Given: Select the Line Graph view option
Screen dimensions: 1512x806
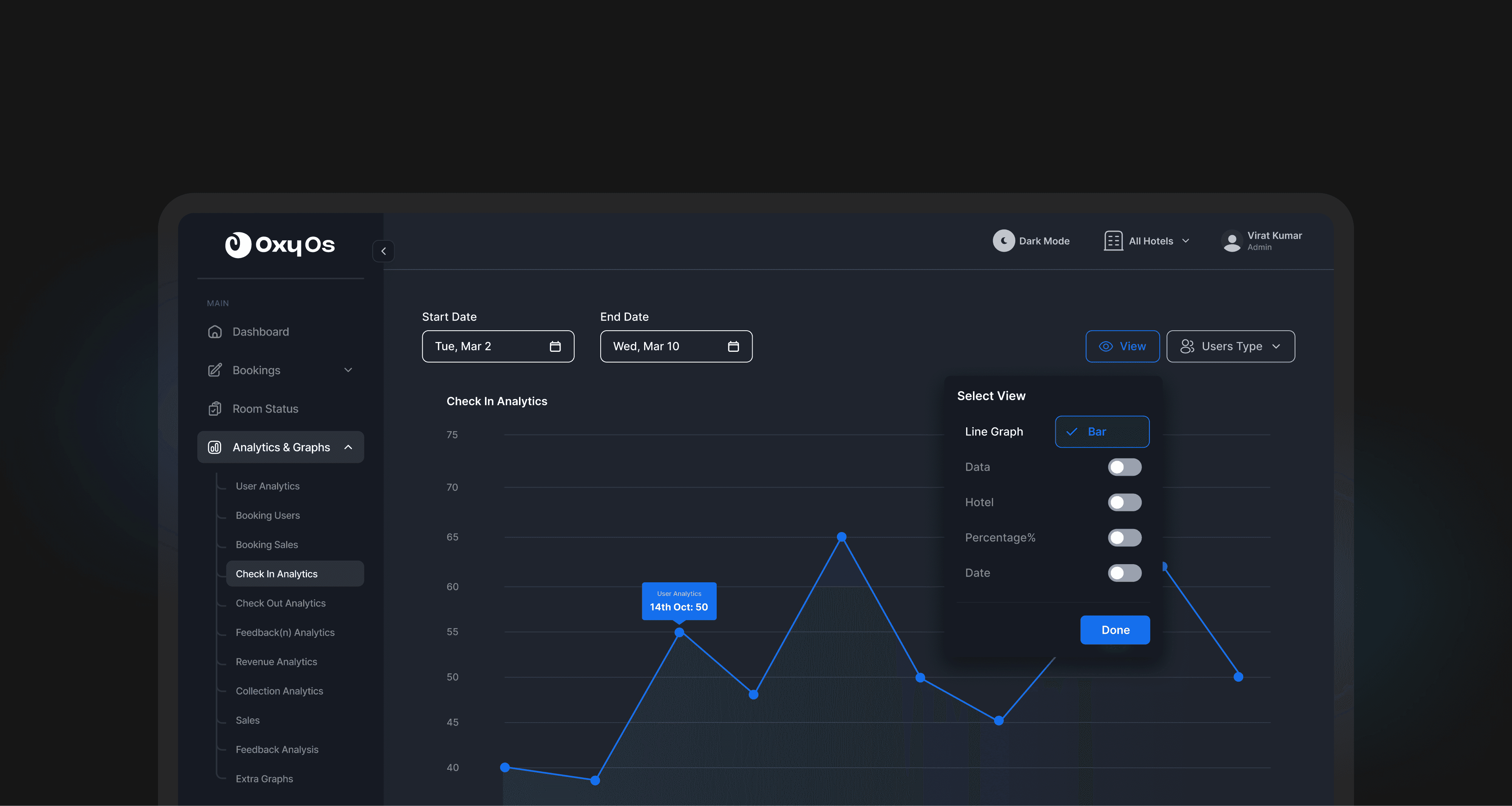Looking at the screenshot, I should point(994,432).
